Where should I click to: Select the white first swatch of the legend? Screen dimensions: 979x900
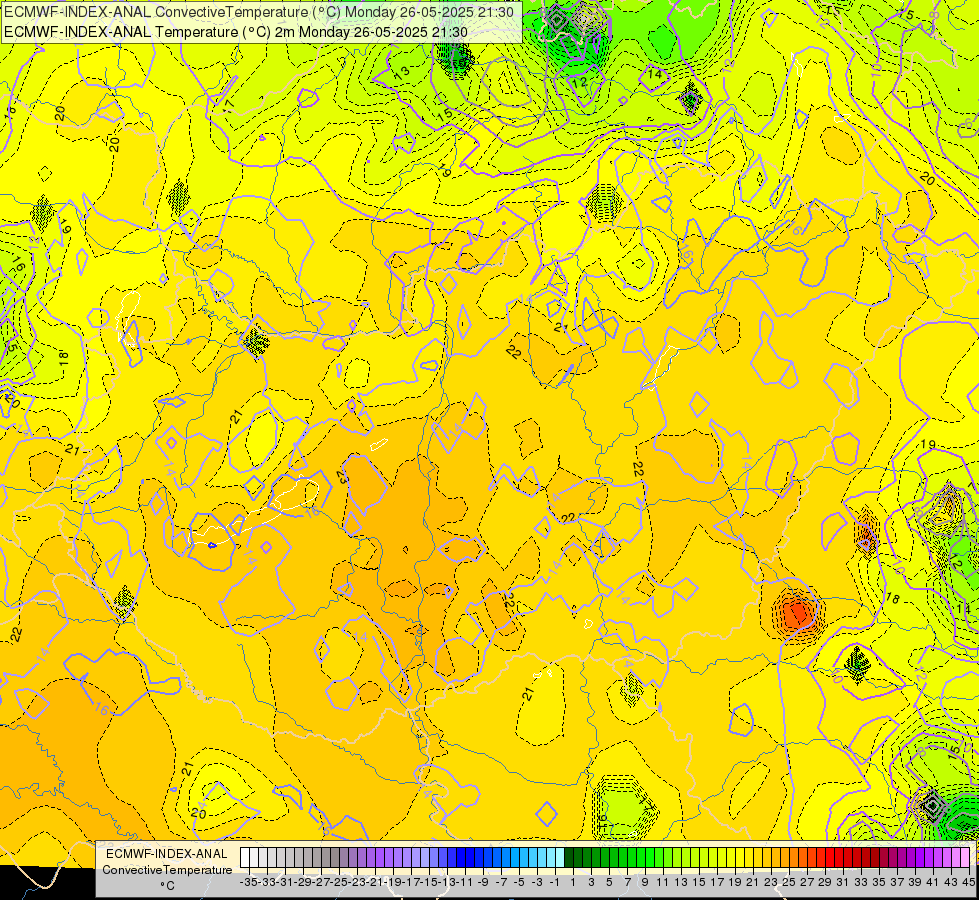coord(245,858)
